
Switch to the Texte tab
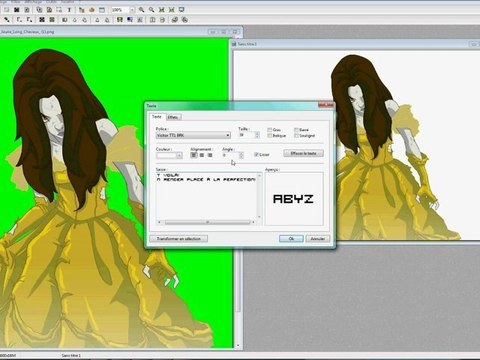pos(157,117)
